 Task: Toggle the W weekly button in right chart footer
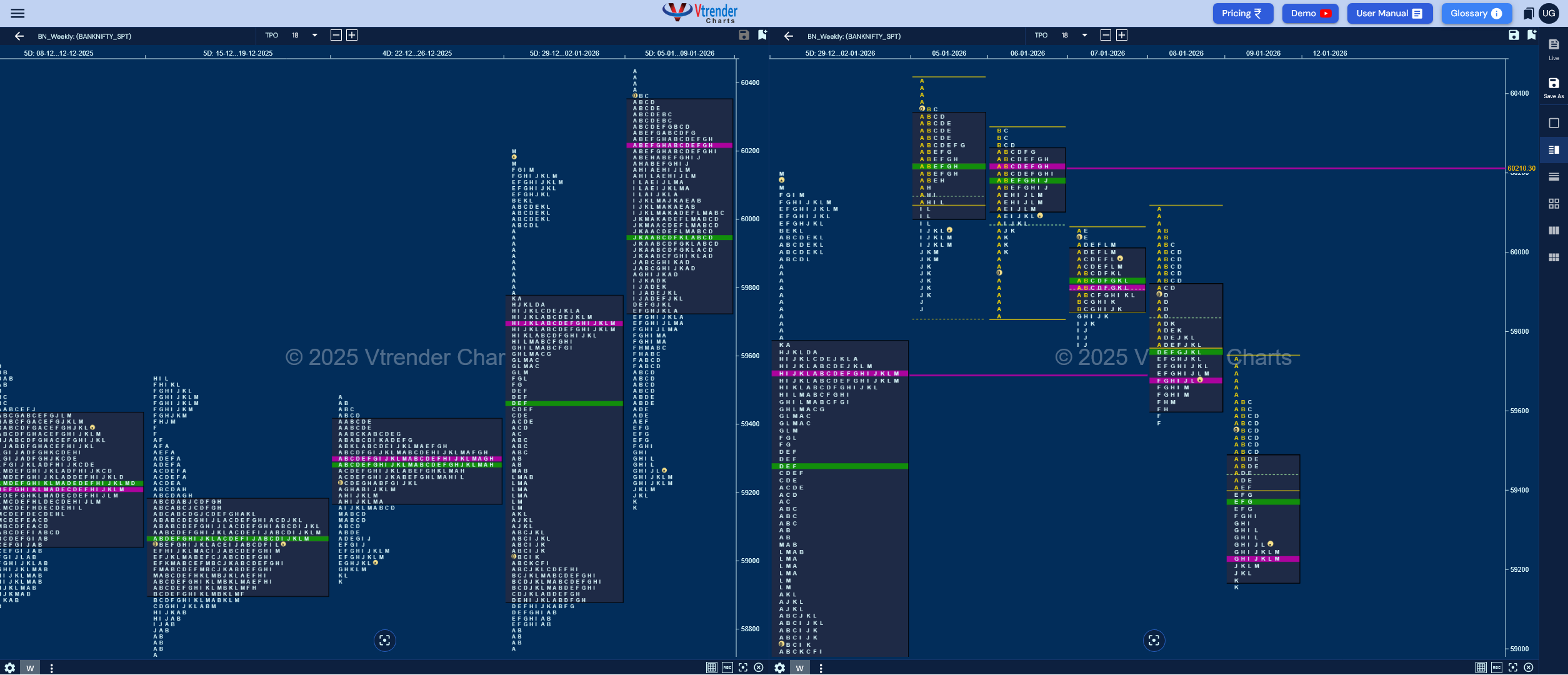[799, 667]
